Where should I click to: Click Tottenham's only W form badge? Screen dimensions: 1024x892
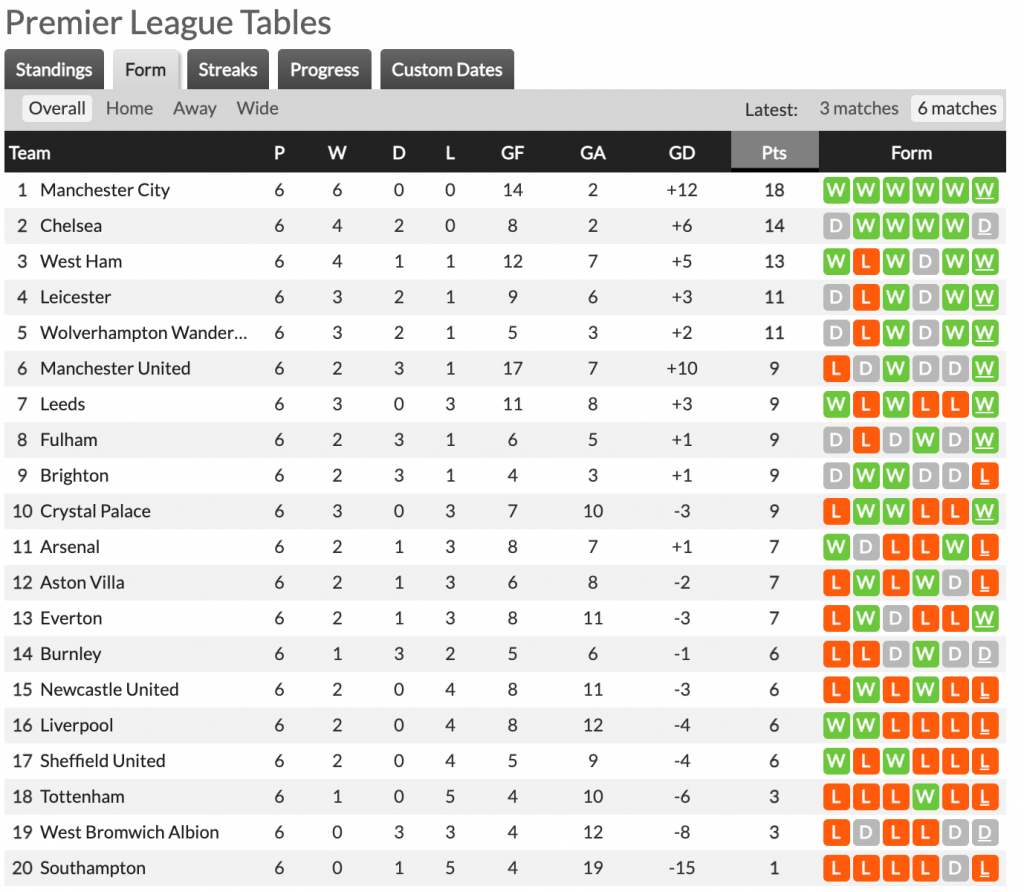click(x=925, y=797)
